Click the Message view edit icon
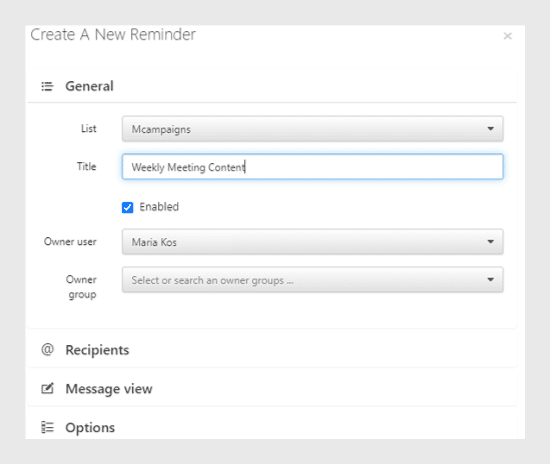Viewport: 550px width, 464px height. point(48,389)
